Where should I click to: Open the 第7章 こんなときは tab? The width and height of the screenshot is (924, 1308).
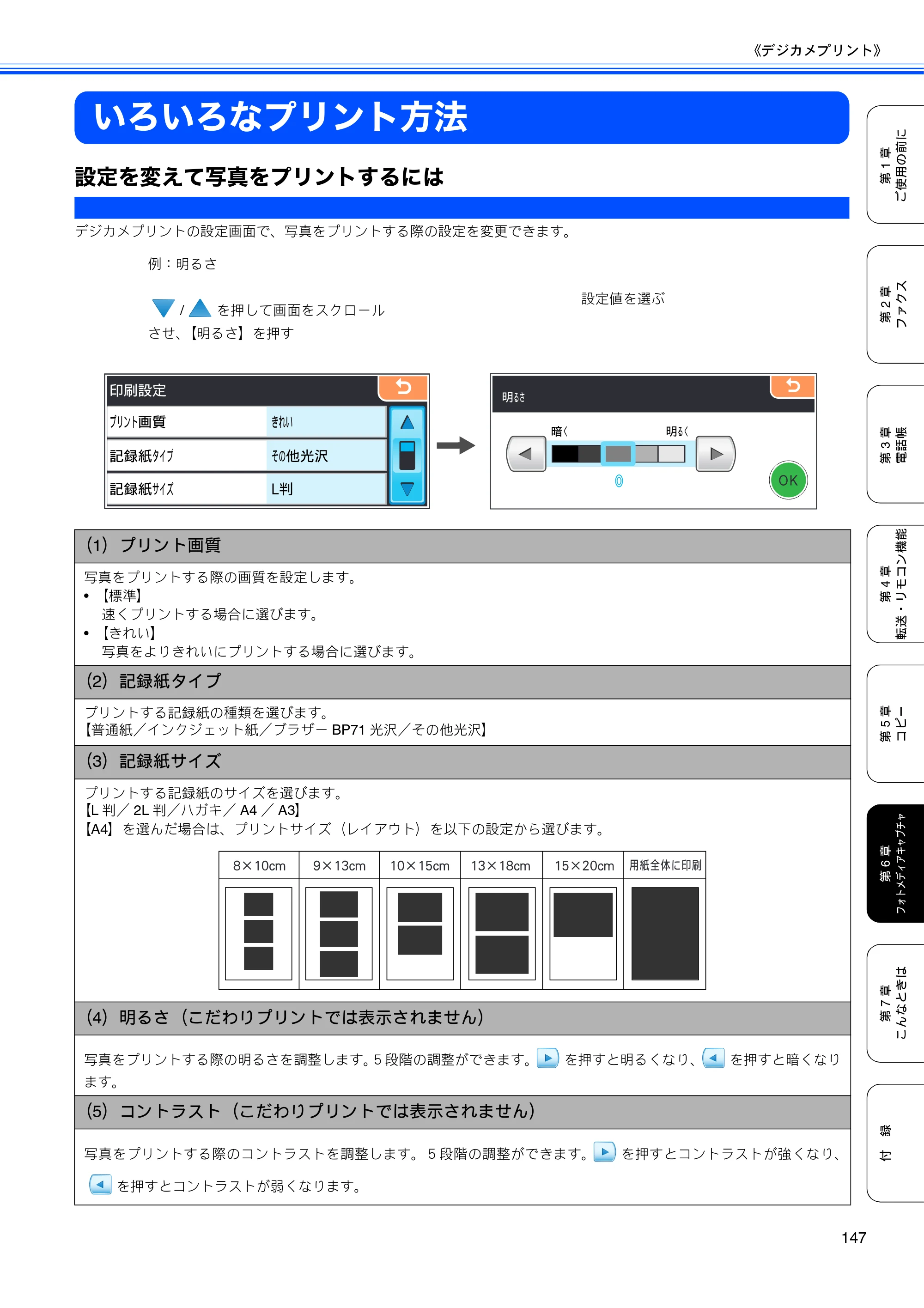[895, 1003]
